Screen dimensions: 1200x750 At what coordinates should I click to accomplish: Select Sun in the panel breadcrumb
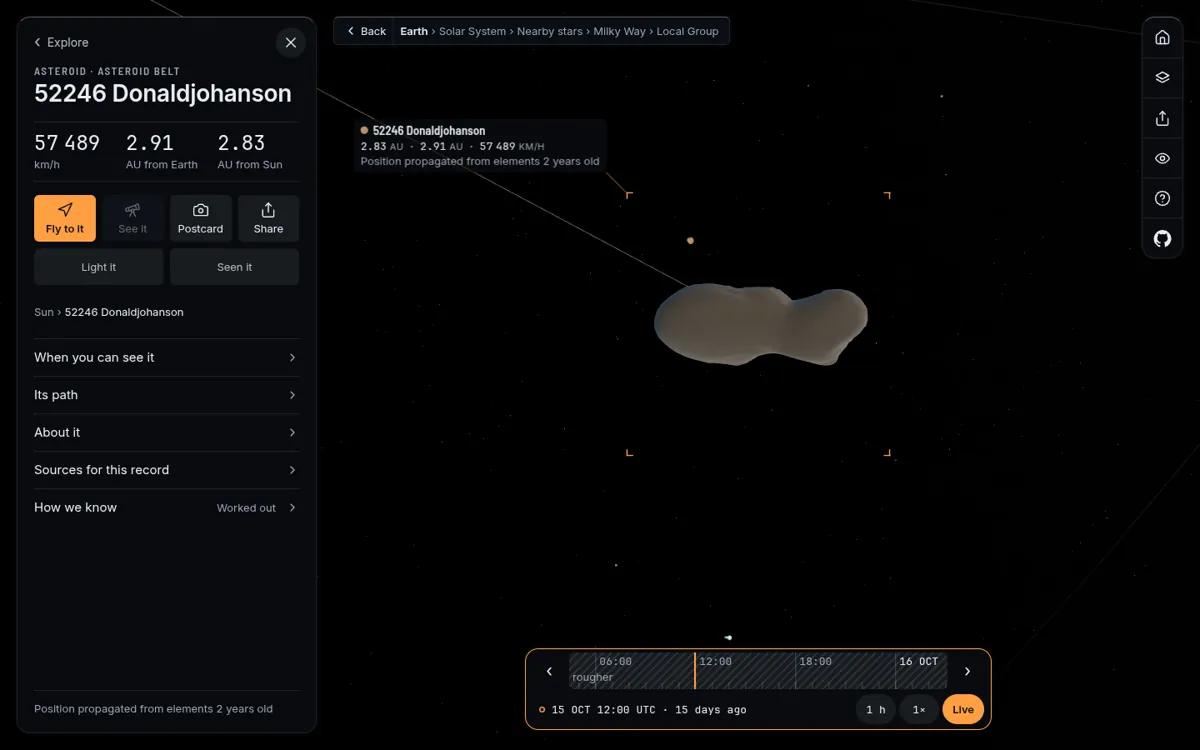coord(44,312)
